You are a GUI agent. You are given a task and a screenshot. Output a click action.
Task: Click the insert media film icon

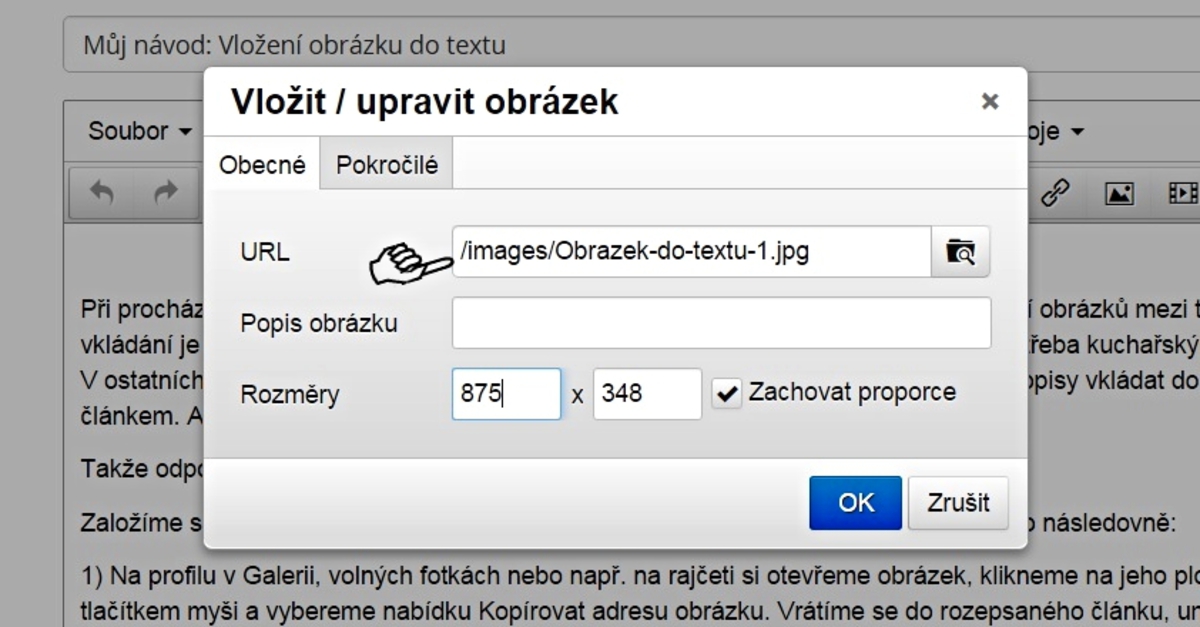[x=1181, y=192]
